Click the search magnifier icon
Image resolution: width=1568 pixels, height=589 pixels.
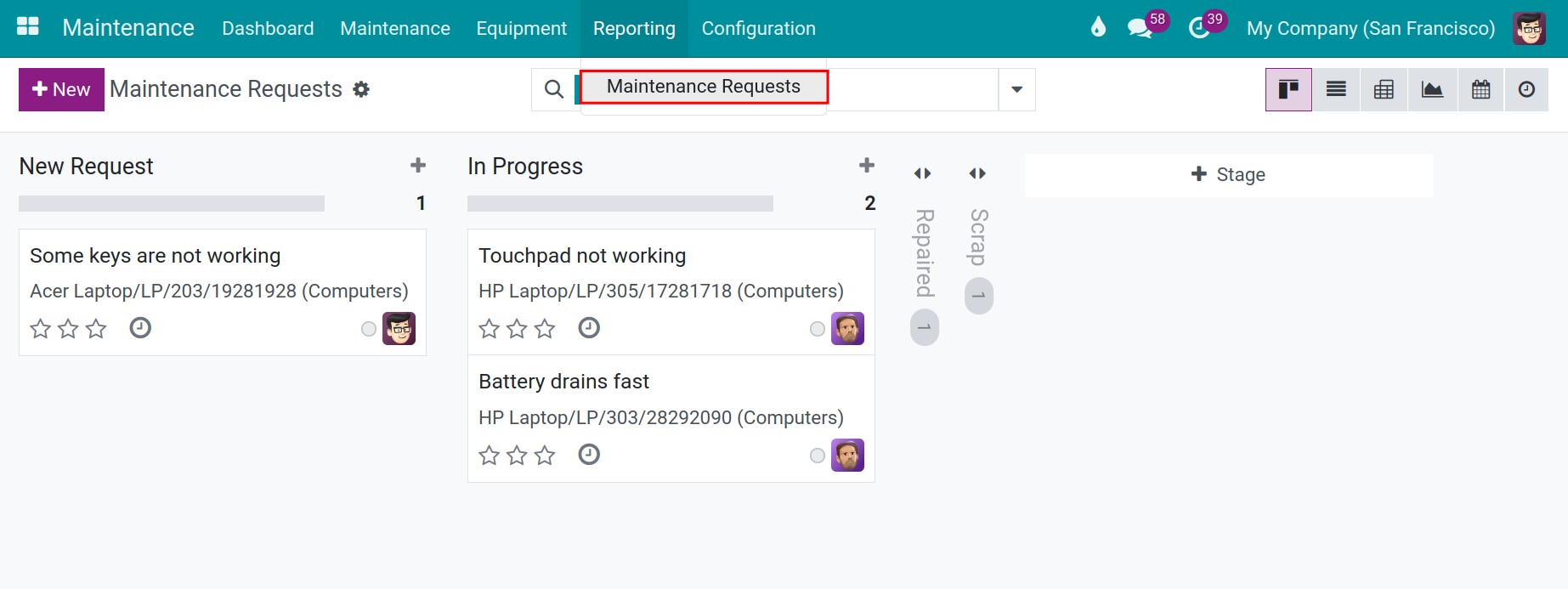tap(554, 89)
